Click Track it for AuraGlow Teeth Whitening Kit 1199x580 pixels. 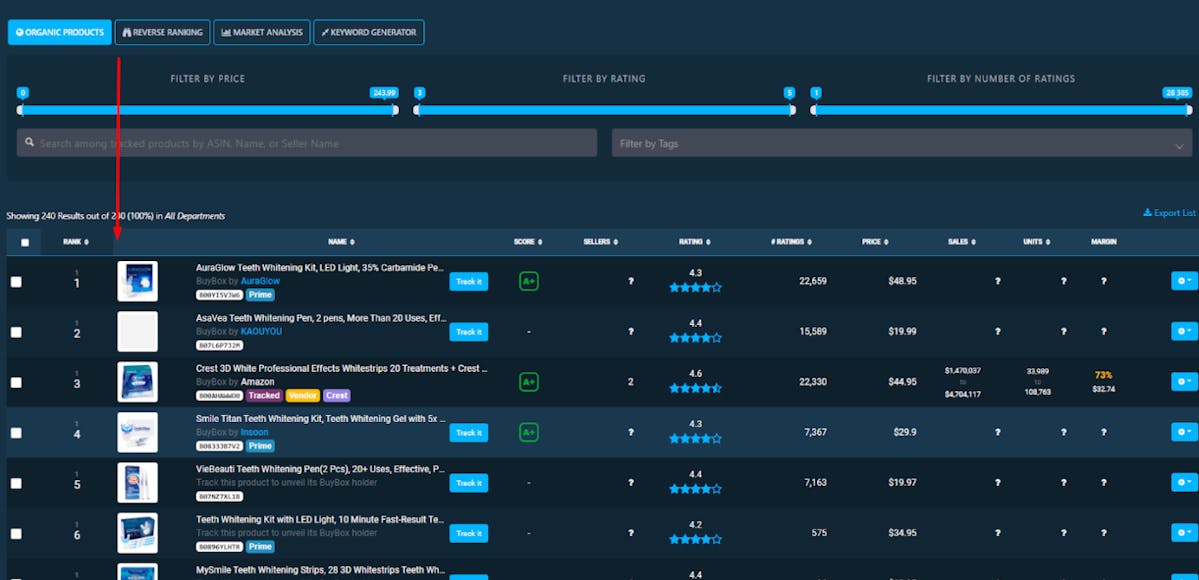[x=469, y=282]
